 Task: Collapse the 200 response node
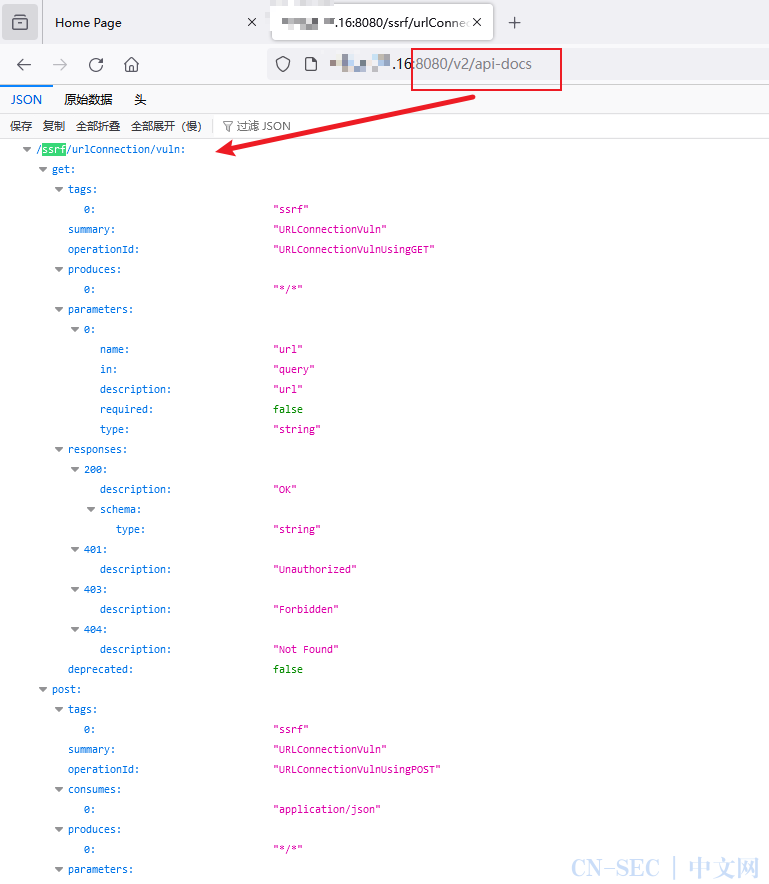(x=74, y=469)
